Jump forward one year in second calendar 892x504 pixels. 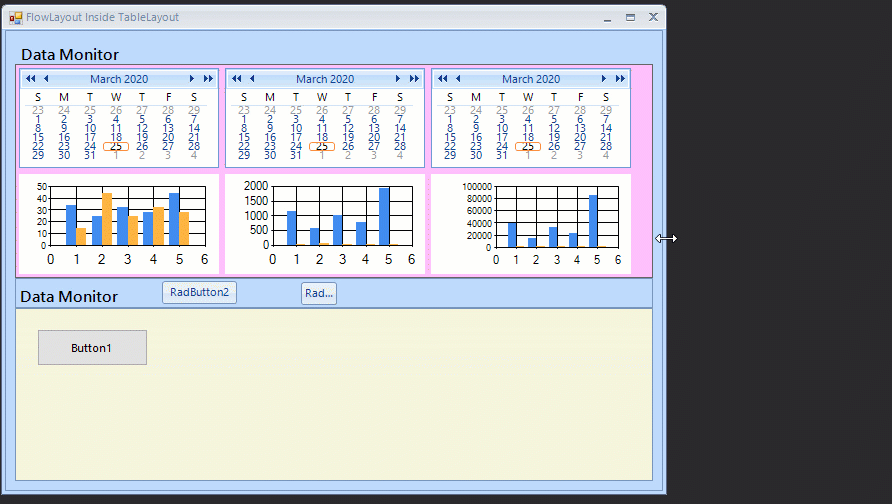click(x=414, y=79)
